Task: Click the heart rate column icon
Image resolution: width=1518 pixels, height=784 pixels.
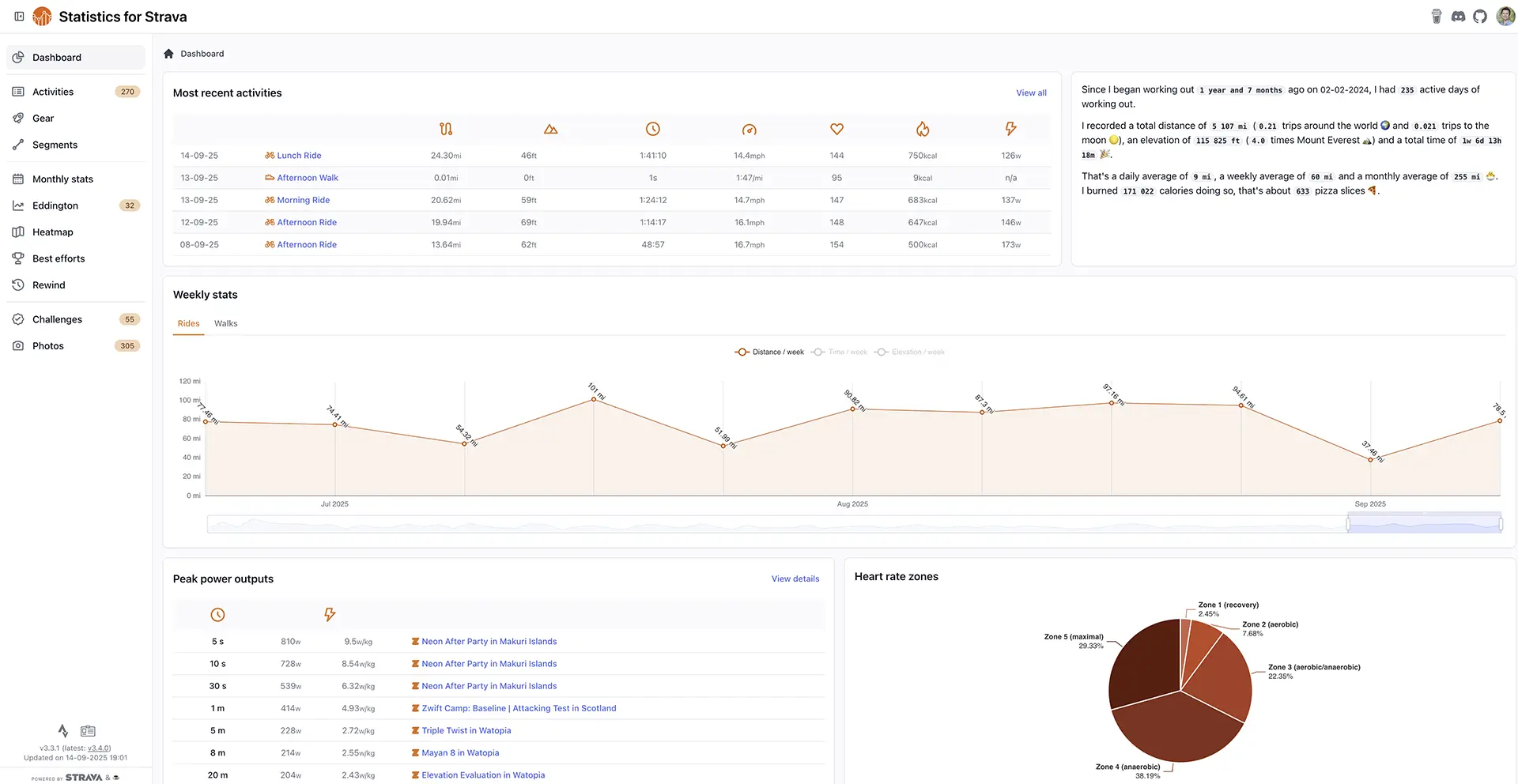Action: click(x=836, y=129)
